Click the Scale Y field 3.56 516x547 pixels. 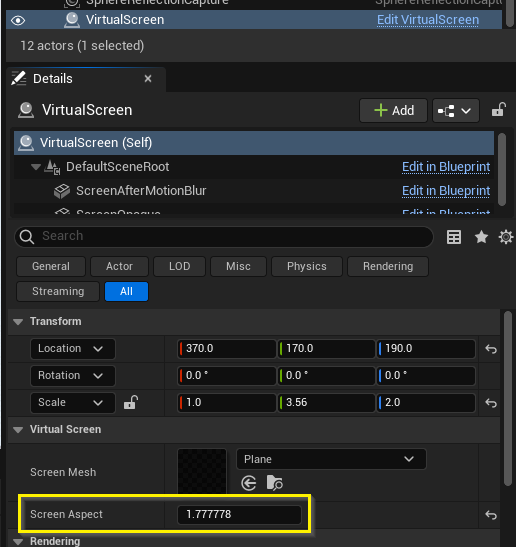click(x=327, y=403)
